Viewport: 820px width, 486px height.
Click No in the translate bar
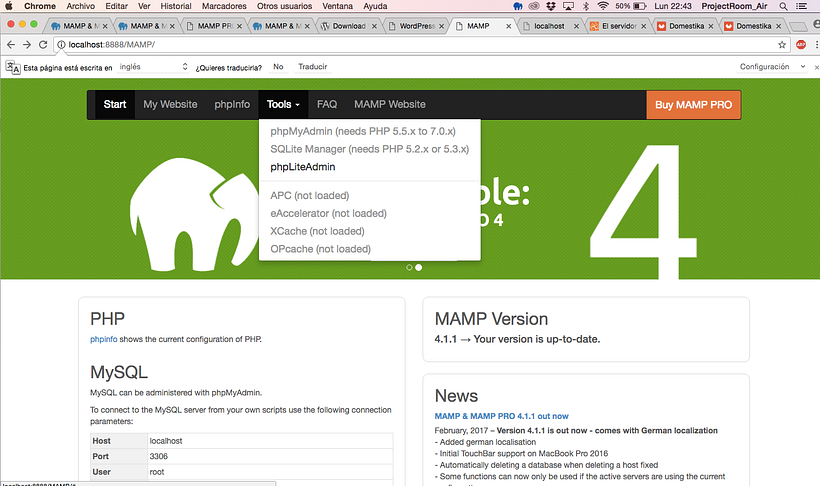click(x=278, y=67)
